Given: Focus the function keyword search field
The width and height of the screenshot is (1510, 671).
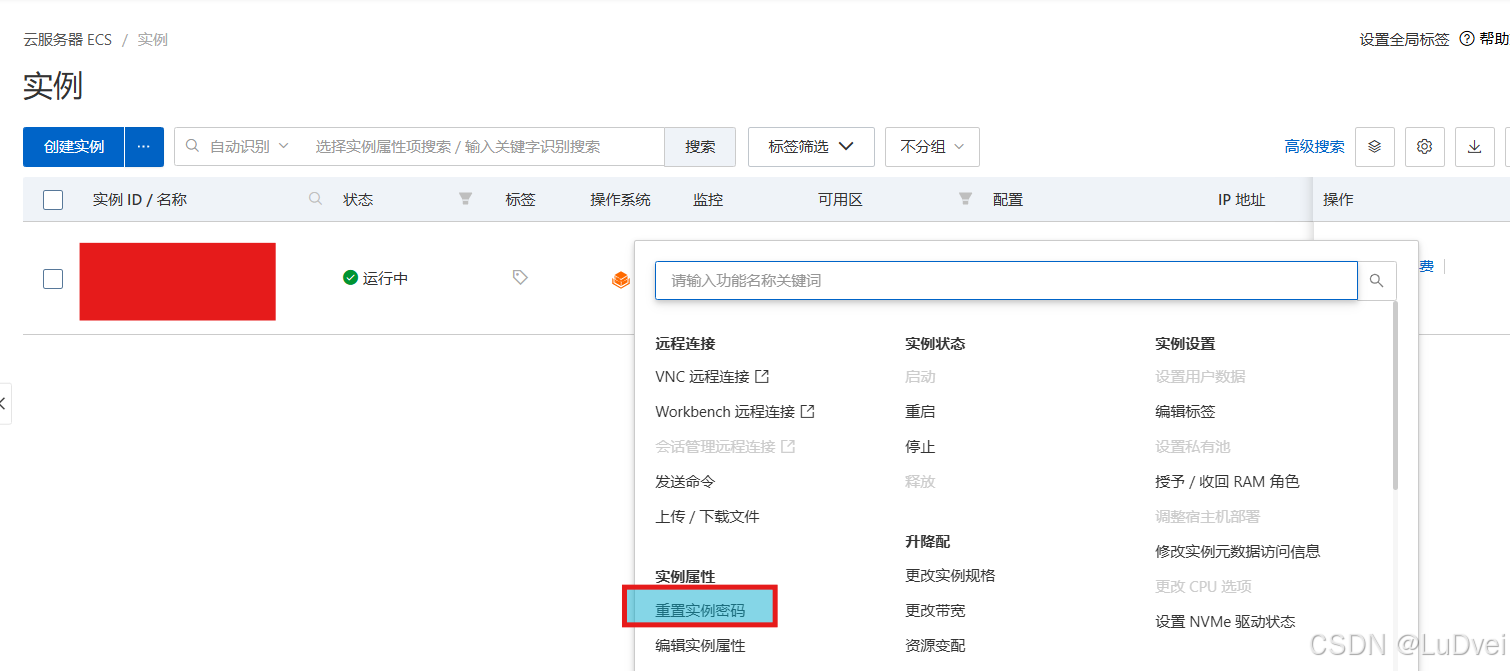Looking at the screenshot, I should (x=1006, y=281).
